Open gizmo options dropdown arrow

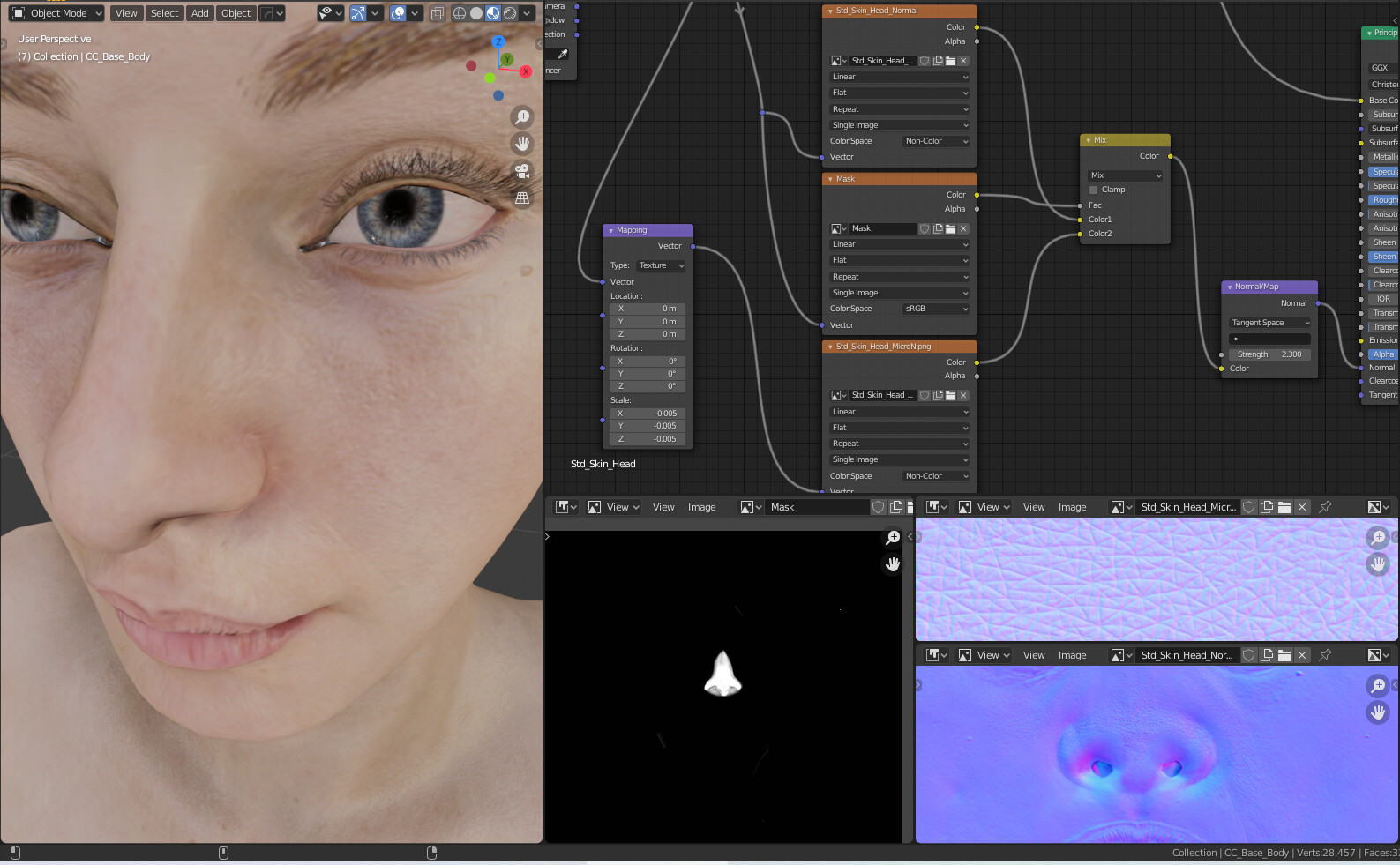[x=376, y=13]
